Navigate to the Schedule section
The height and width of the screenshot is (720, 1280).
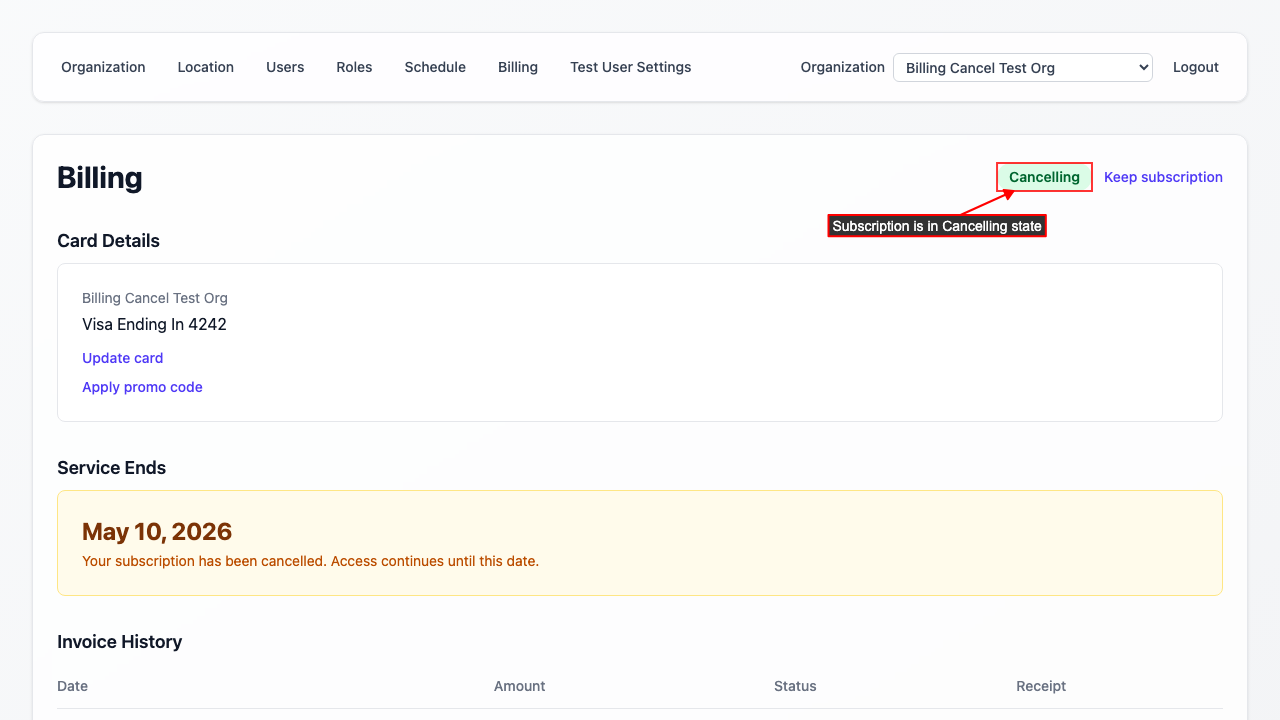pos(435,67)
